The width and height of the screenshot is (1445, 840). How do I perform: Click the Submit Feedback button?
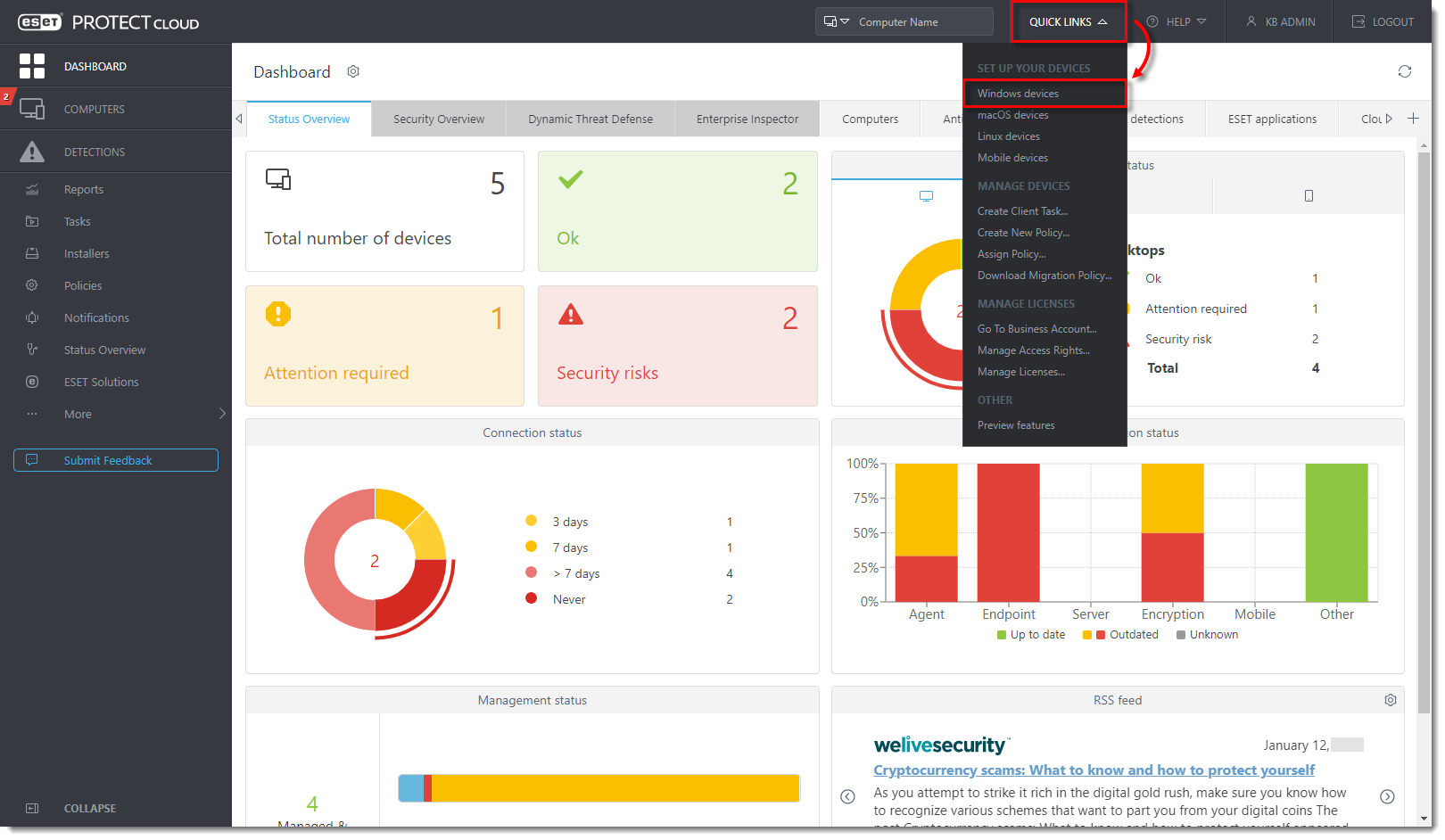pos(116,460)
